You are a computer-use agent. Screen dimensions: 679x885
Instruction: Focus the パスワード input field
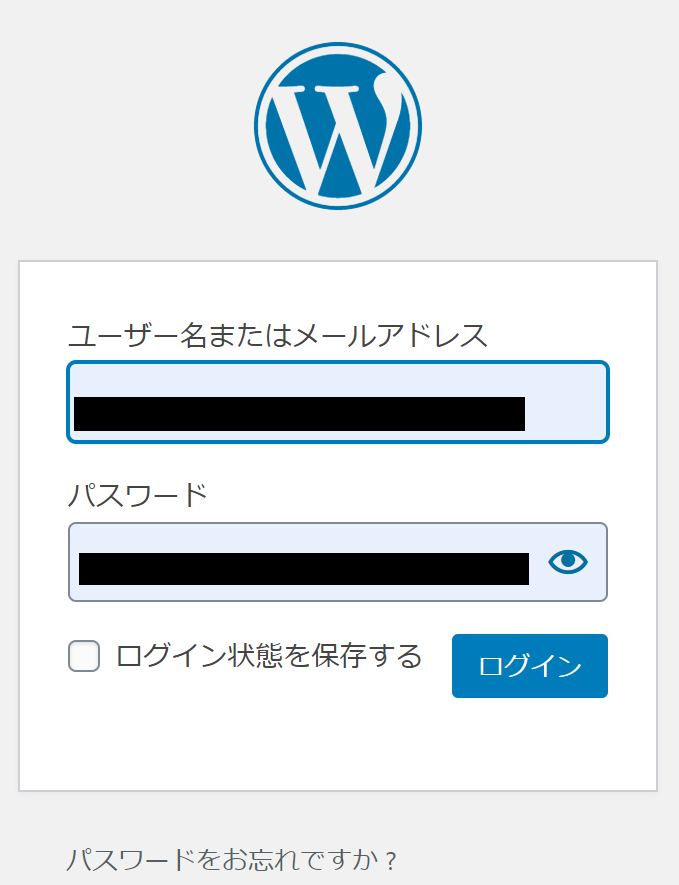pos(338,562)
